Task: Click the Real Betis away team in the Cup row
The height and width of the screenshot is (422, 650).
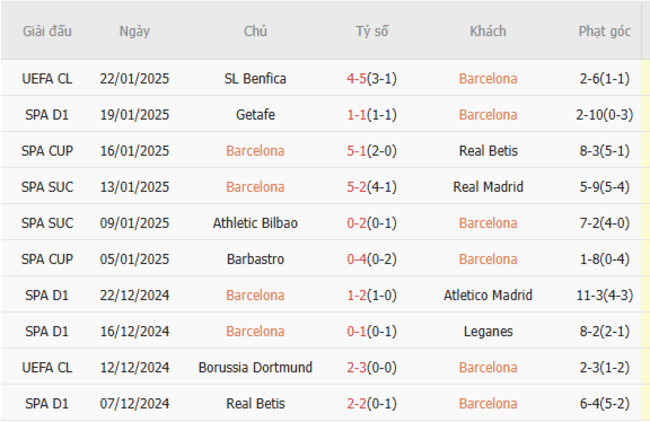Action: (488, 150)
